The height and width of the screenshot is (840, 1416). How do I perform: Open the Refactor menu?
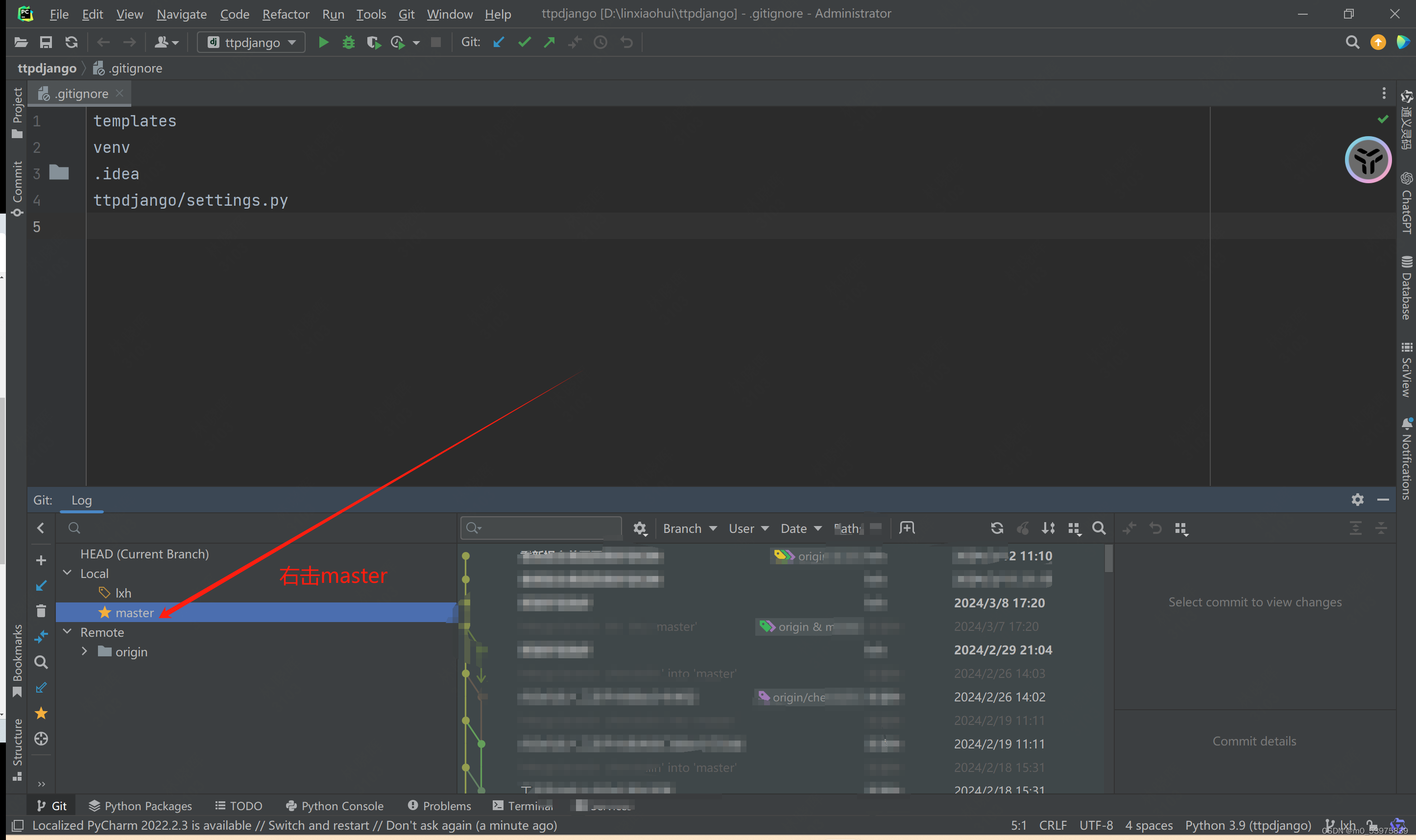285,14
